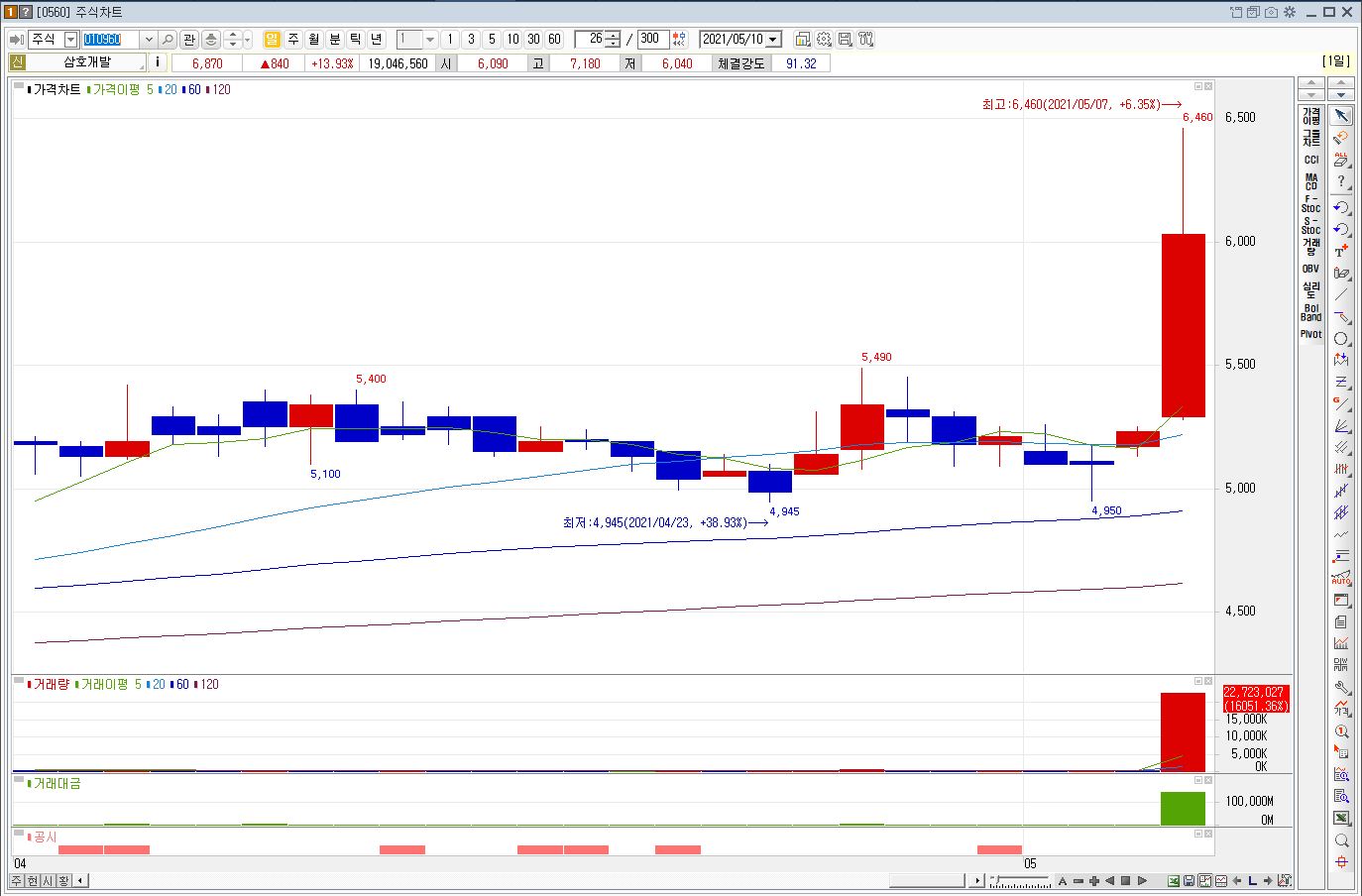The height and width of the screenshot is (896, 1362).
Task: Click the stock code input field 010960
Action: pyautogui.click(x=111, y=40)
